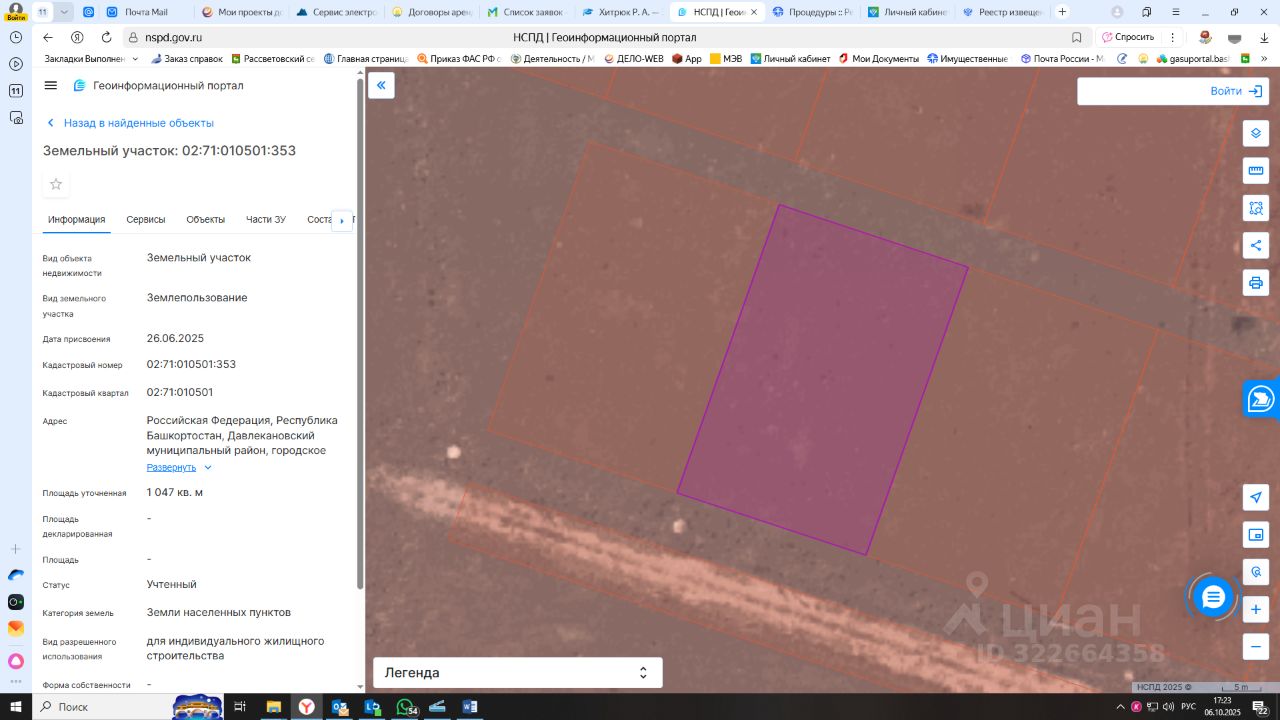1280x720 pixels.
Task: Activate the area selection search tool
Action: (x=1256, y=208)
